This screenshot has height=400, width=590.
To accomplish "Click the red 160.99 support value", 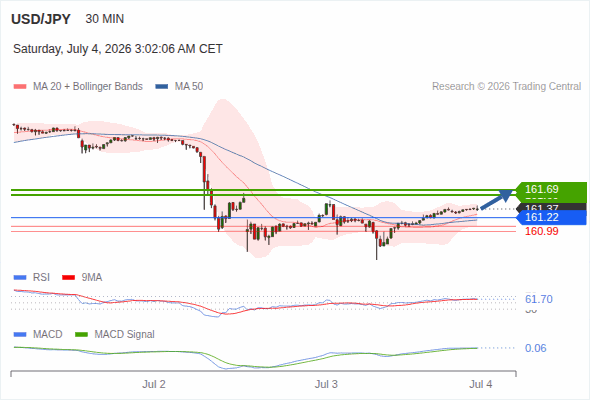I will 542,231.
